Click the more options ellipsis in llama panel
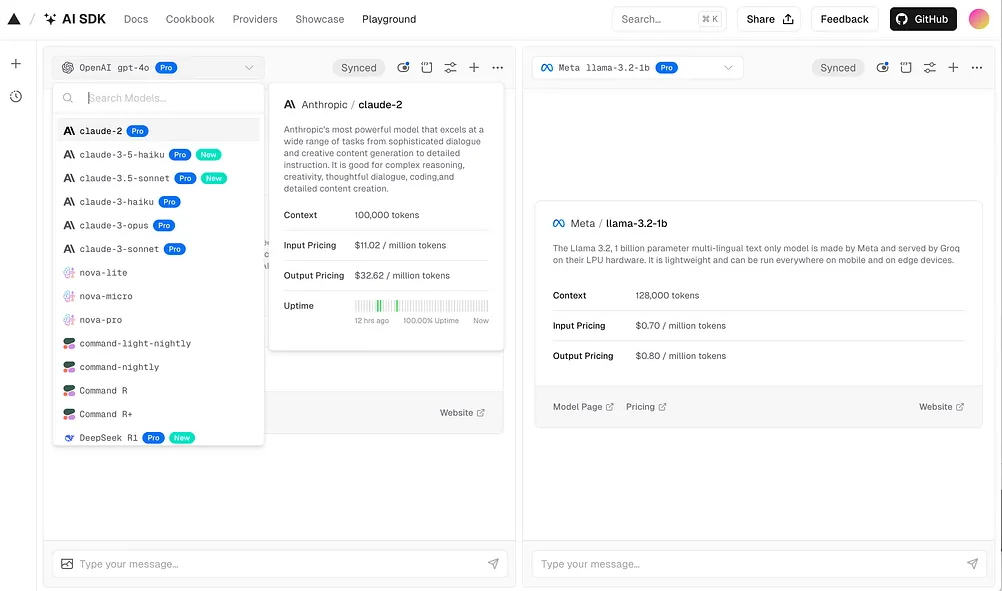Image resolution: width=1002 pixels, height=591 pixels. [976, 68]
